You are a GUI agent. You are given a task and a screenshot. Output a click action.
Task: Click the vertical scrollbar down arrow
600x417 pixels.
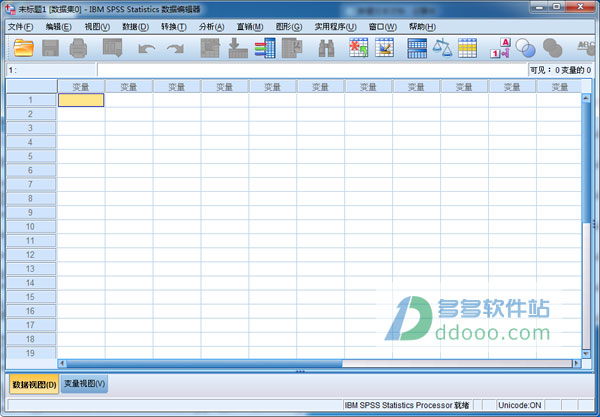[586, 354]
